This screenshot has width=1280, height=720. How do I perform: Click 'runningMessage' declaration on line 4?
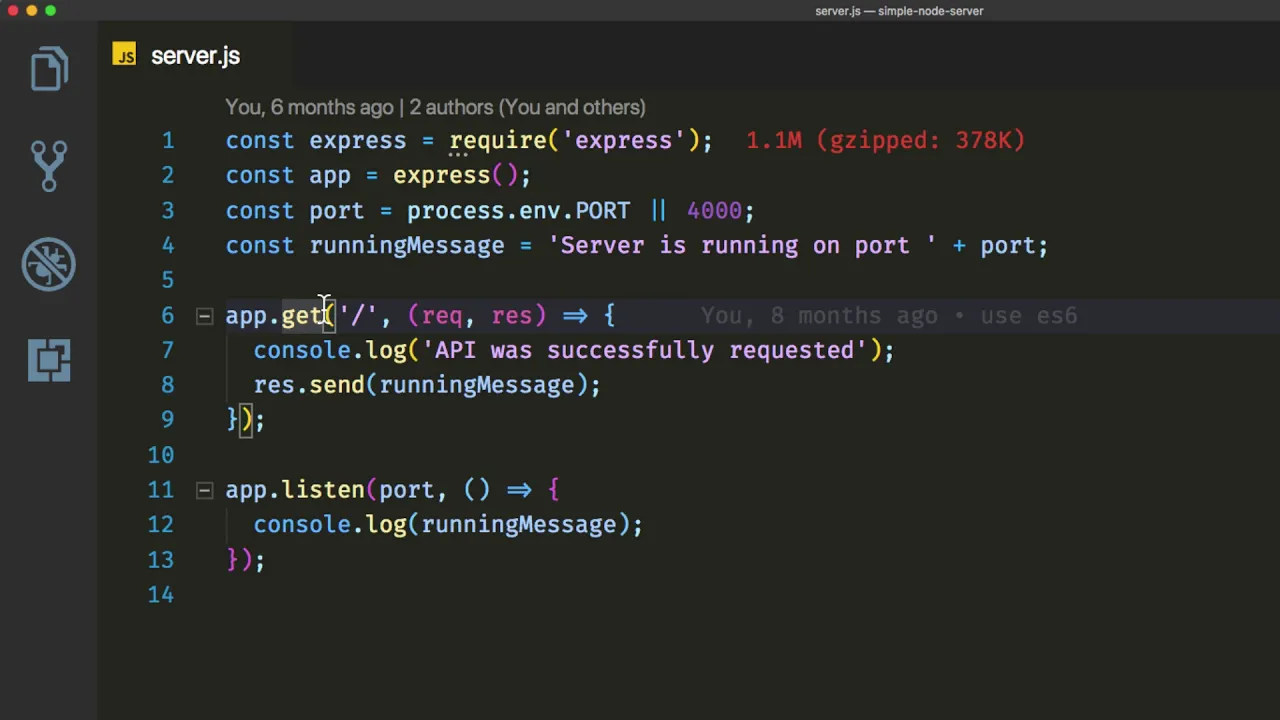click(x=407, y=246)
